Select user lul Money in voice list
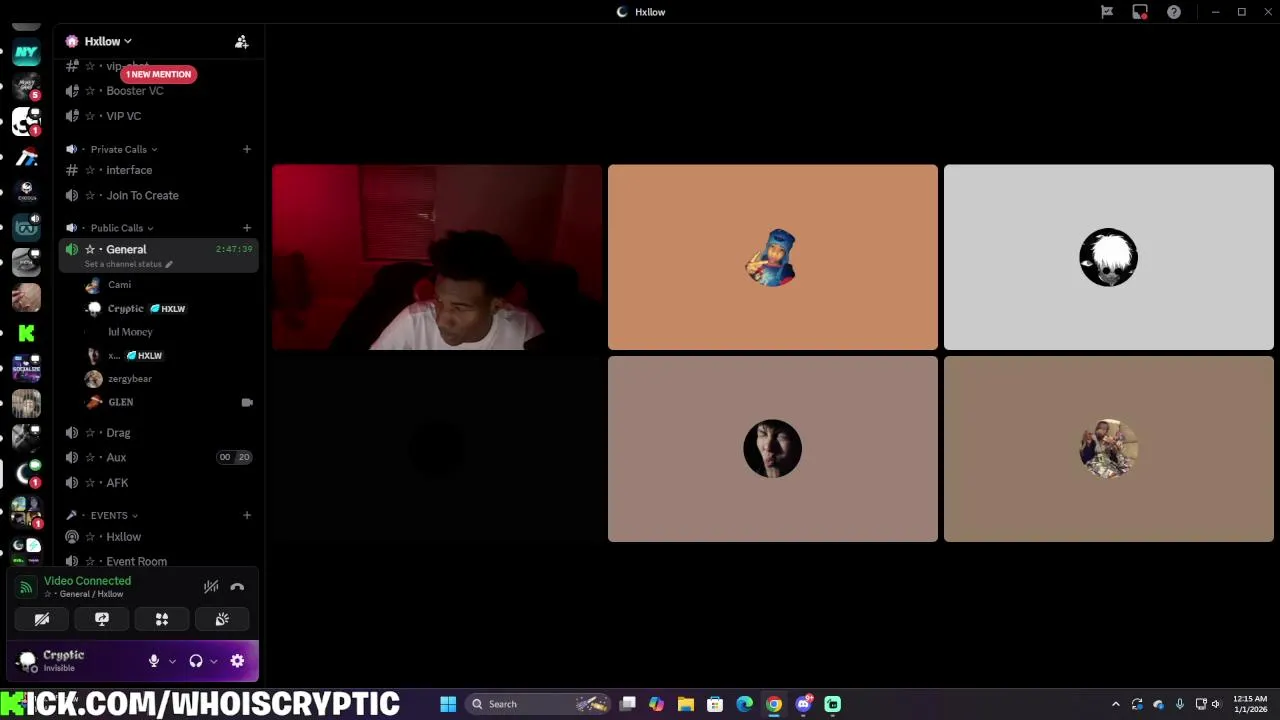The height and width of the screenshot is (720, 1280). pos(130,332)
